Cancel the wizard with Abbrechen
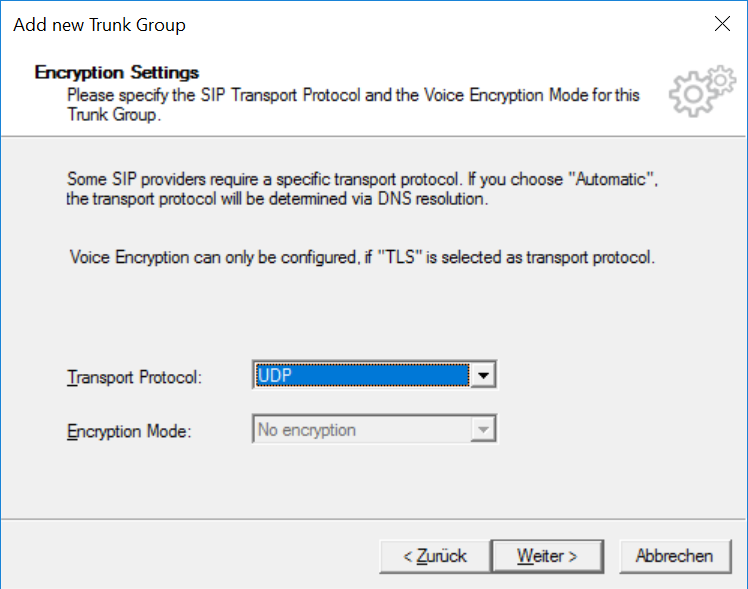This screenshot has height=589, width=748. point(675,556)
